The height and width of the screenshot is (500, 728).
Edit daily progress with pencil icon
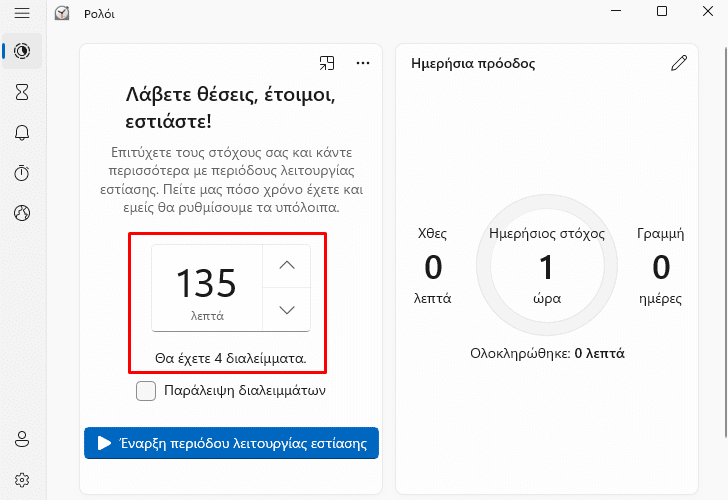(x=679, y=63)
